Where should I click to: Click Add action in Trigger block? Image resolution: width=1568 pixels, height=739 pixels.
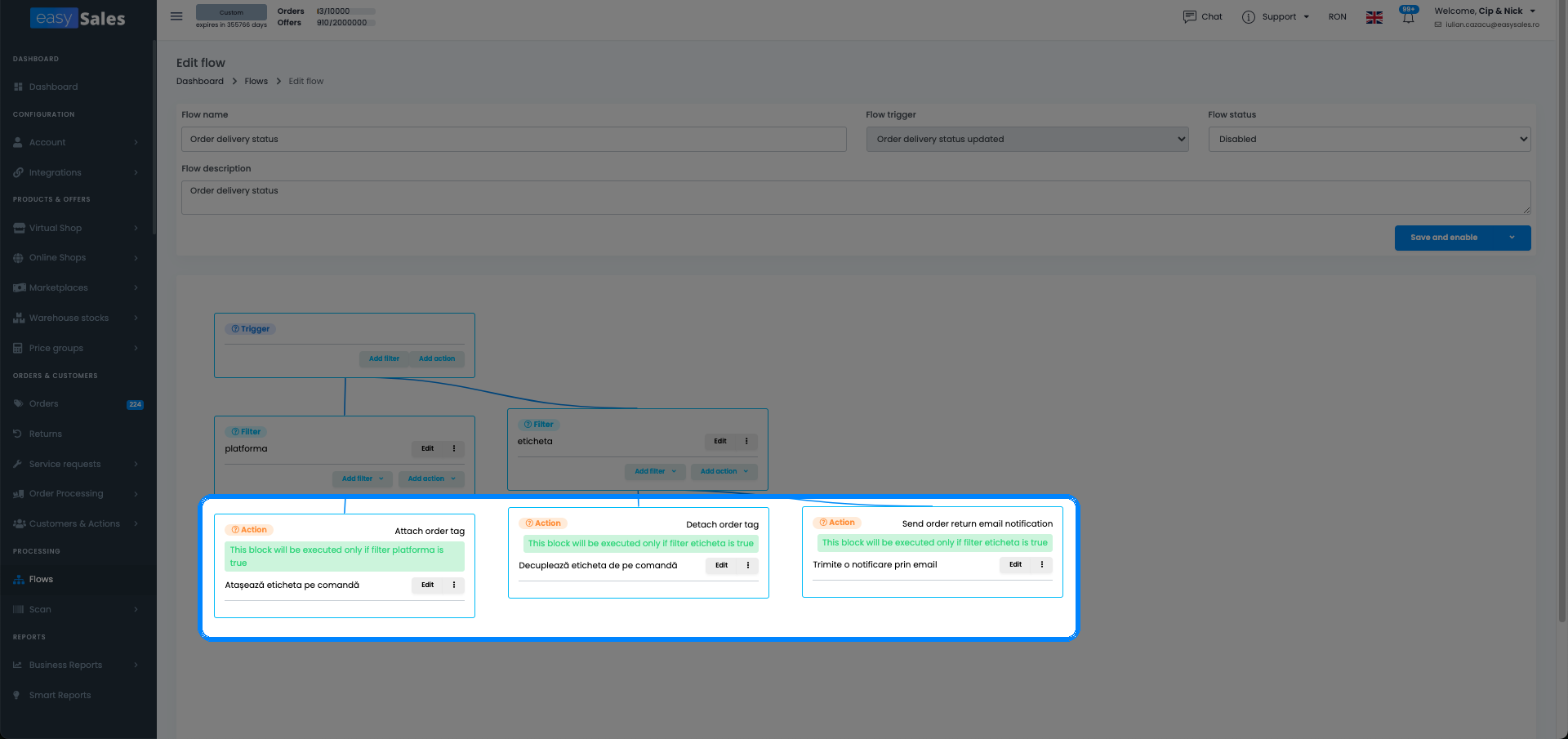coord(437,358)
